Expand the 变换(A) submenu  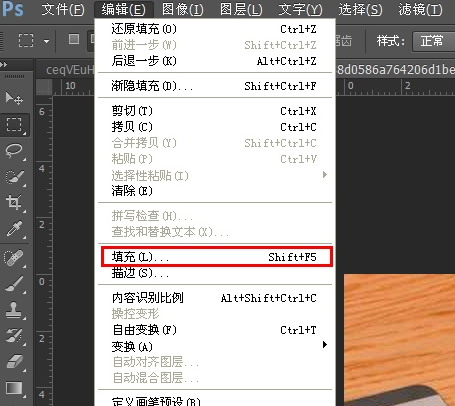[x=215, y=346]
